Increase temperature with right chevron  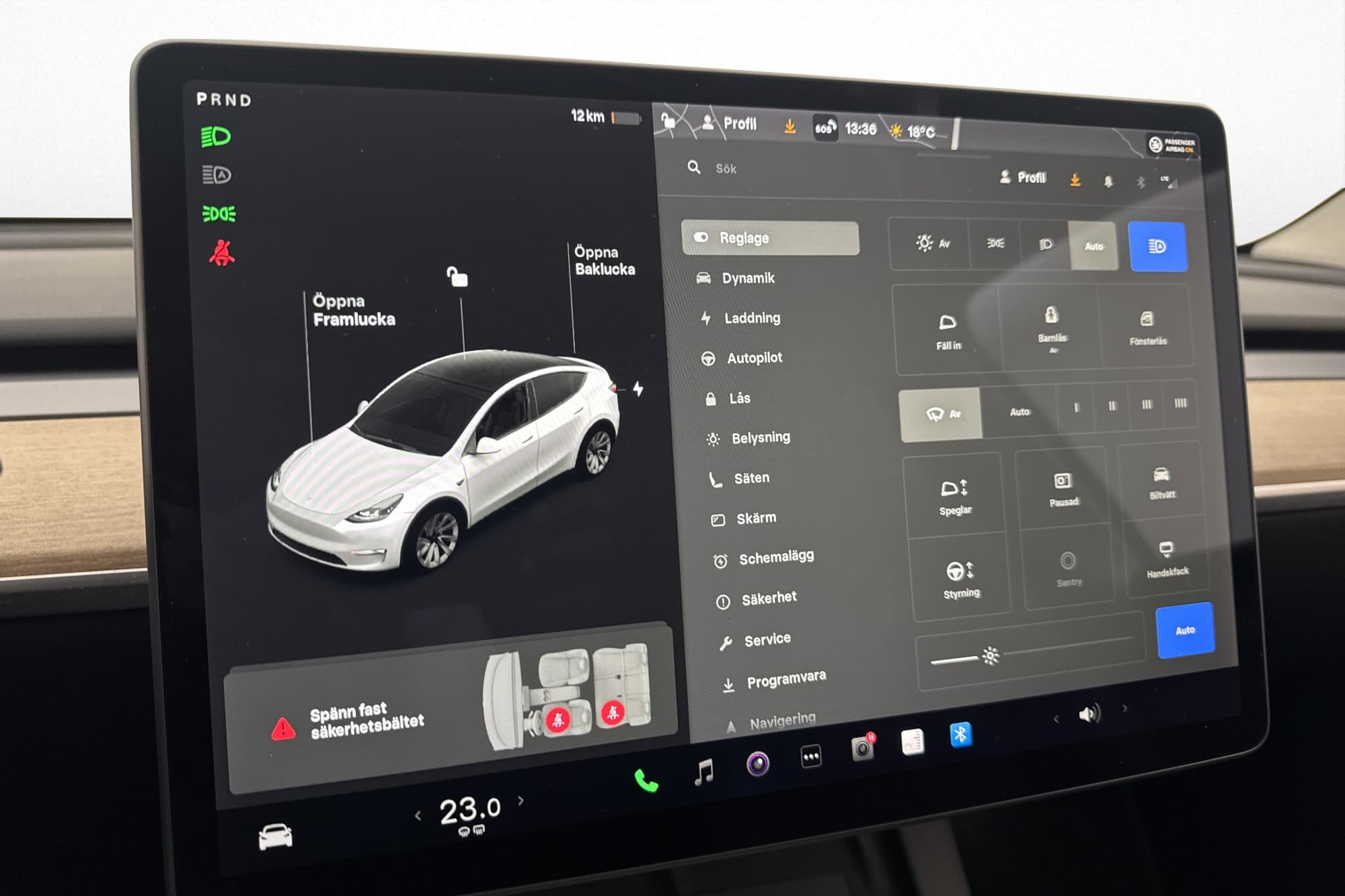521,801
